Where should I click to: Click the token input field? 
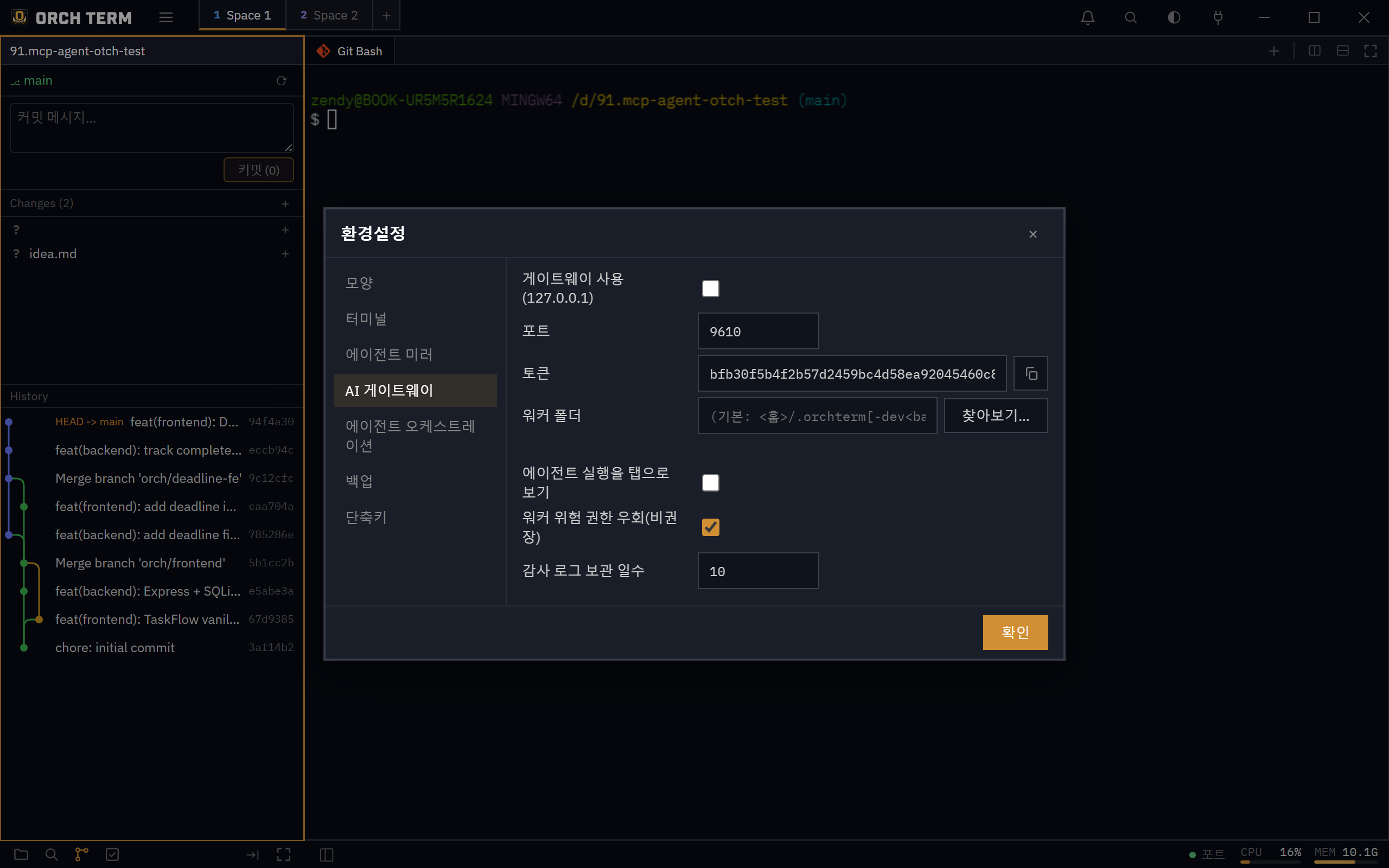[852, 374]
